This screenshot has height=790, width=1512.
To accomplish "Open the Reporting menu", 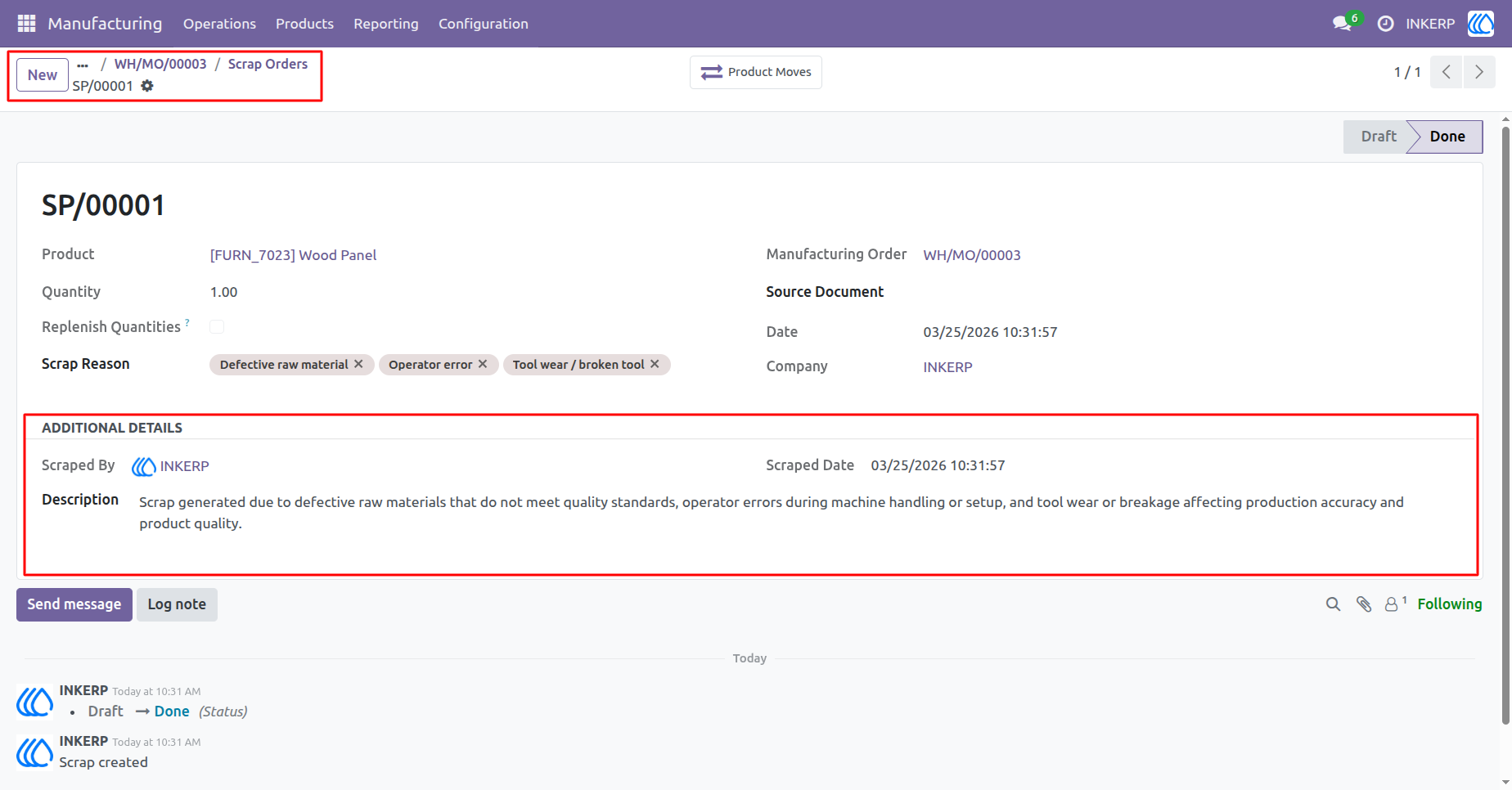I will click(386, 24).
